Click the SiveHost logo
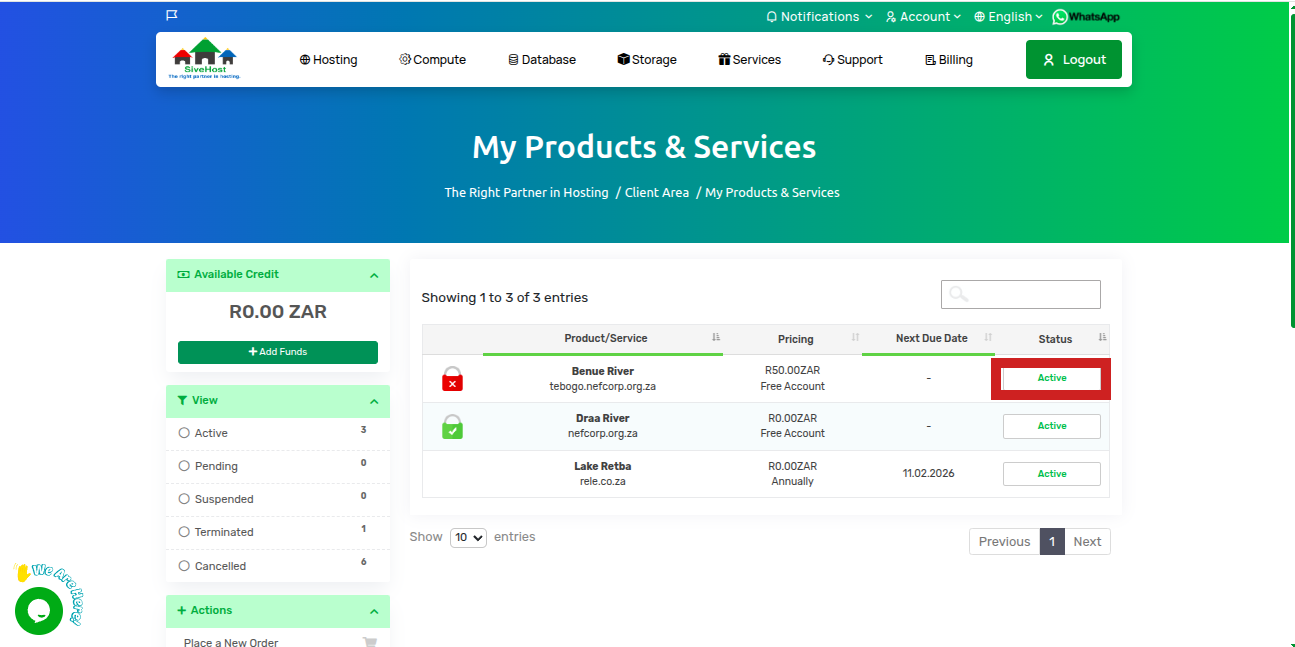Viewport: 1295px width, 647px height. coord(204,59)
